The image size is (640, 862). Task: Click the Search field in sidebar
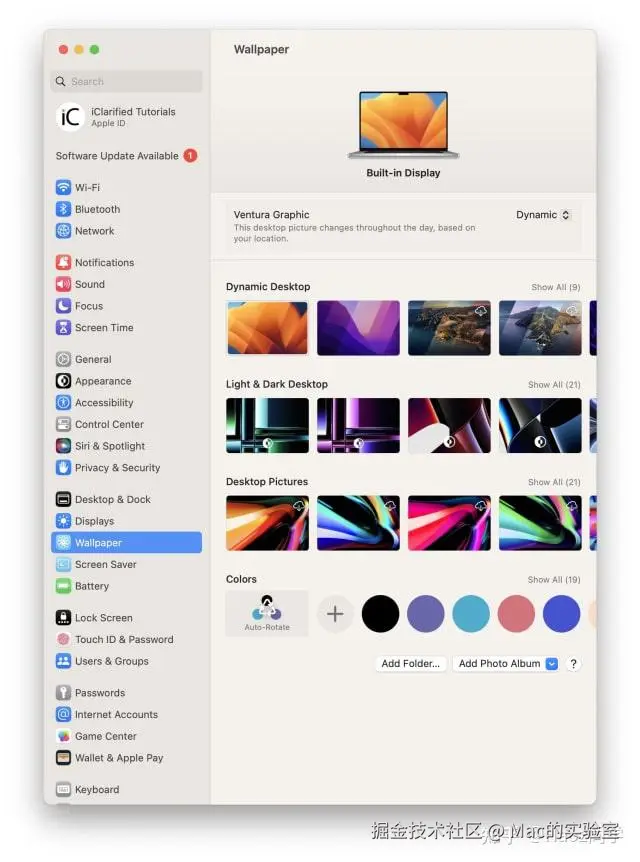127,81
